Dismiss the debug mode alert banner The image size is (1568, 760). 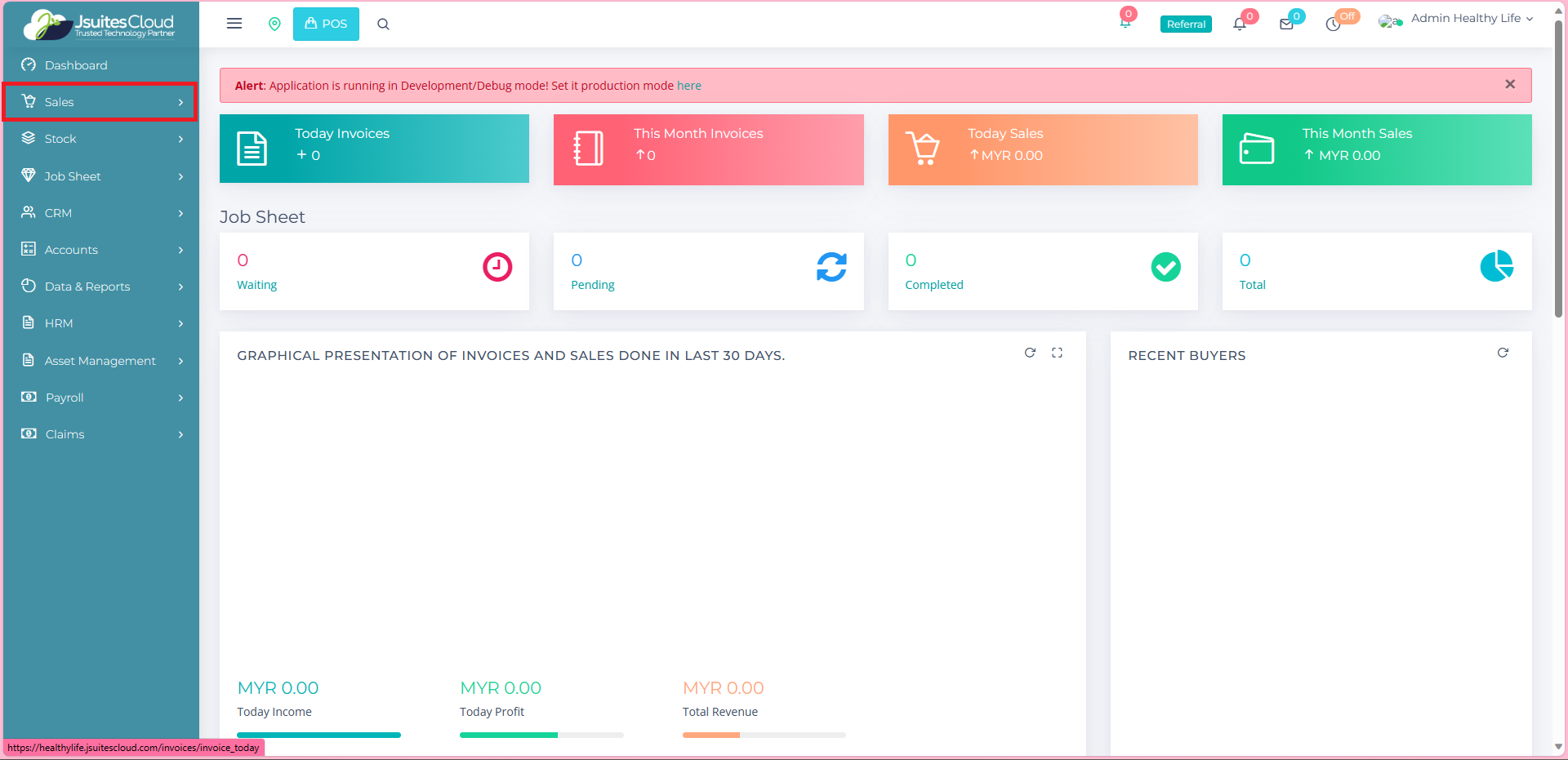coord(1510,84)
